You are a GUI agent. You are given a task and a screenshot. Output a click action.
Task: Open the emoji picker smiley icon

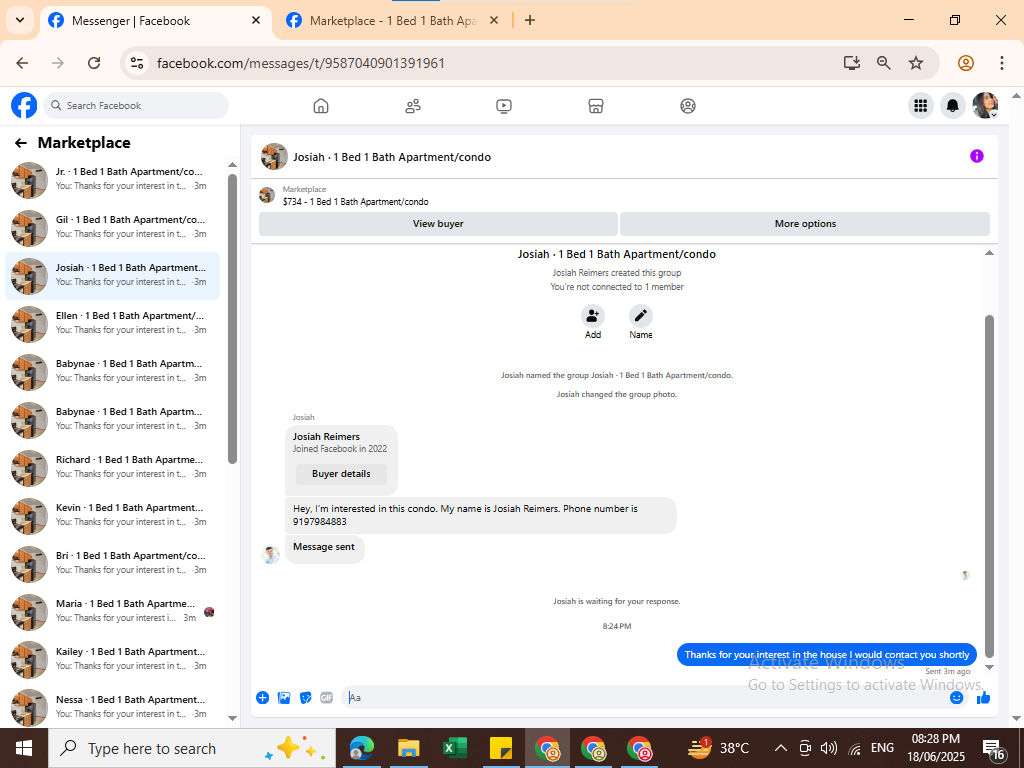[x=956, y=697]
